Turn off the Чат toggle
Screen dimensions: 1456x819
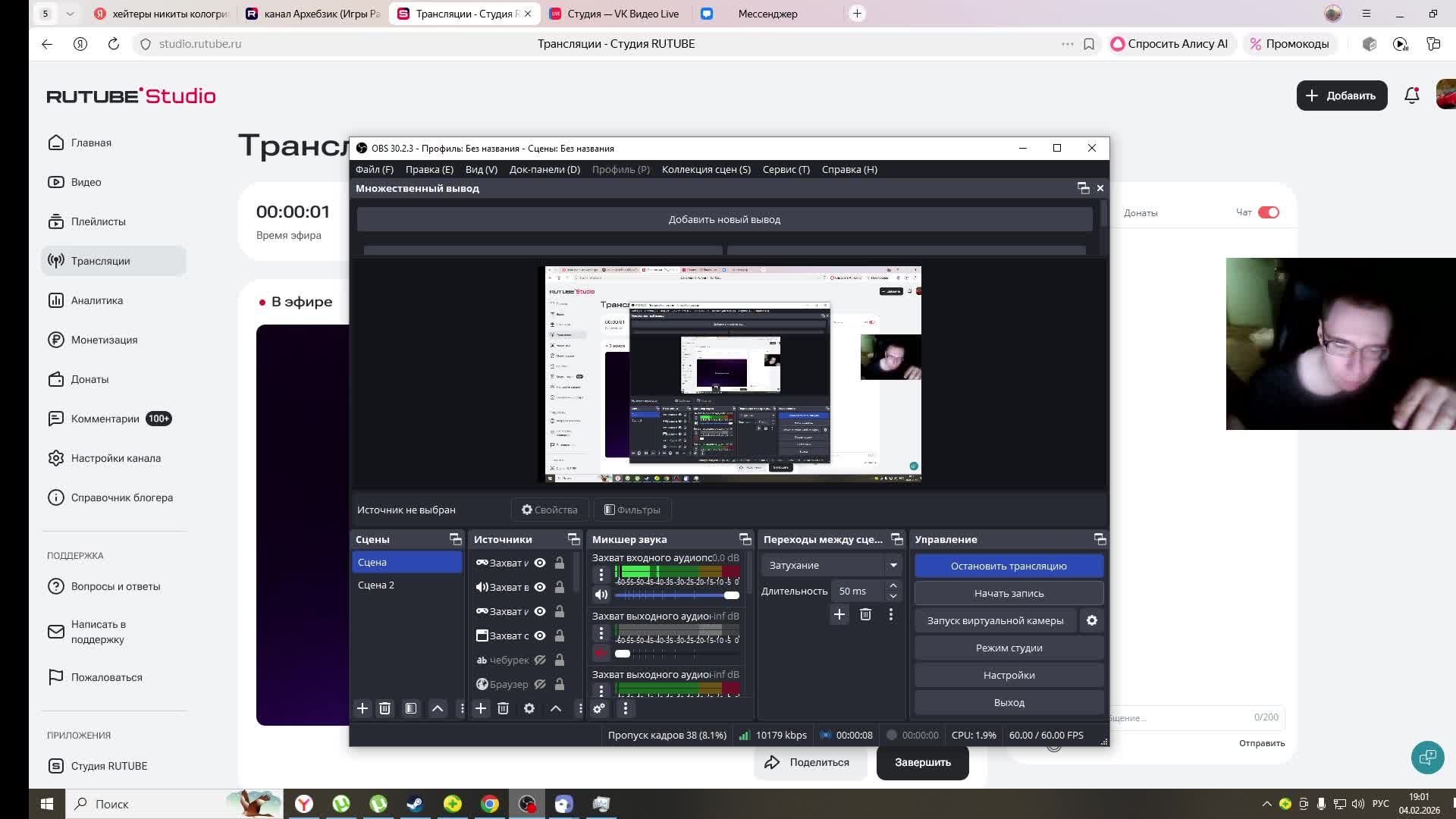pos(1268,212)
